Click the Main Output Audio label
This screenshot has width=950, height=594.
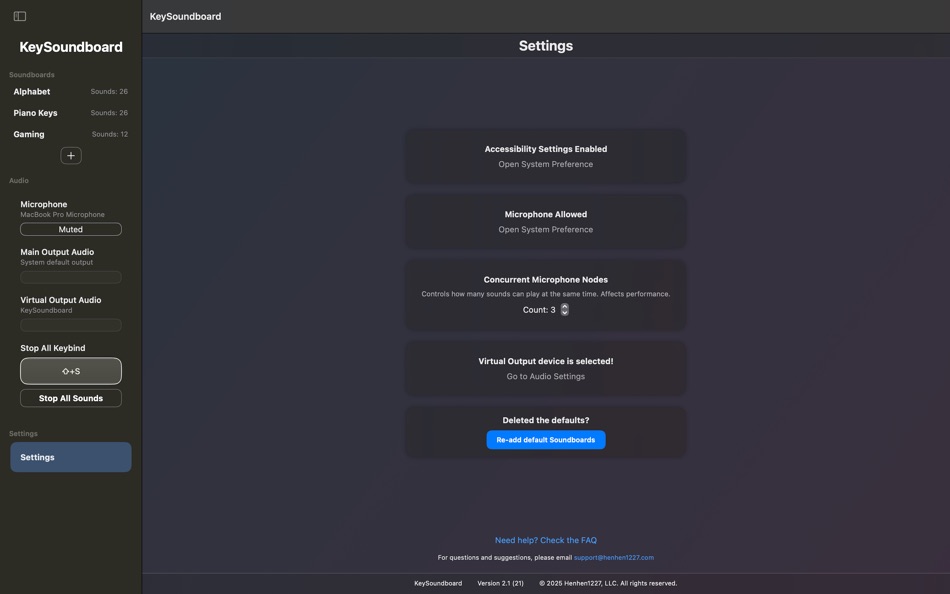click(x=57, y=252)
